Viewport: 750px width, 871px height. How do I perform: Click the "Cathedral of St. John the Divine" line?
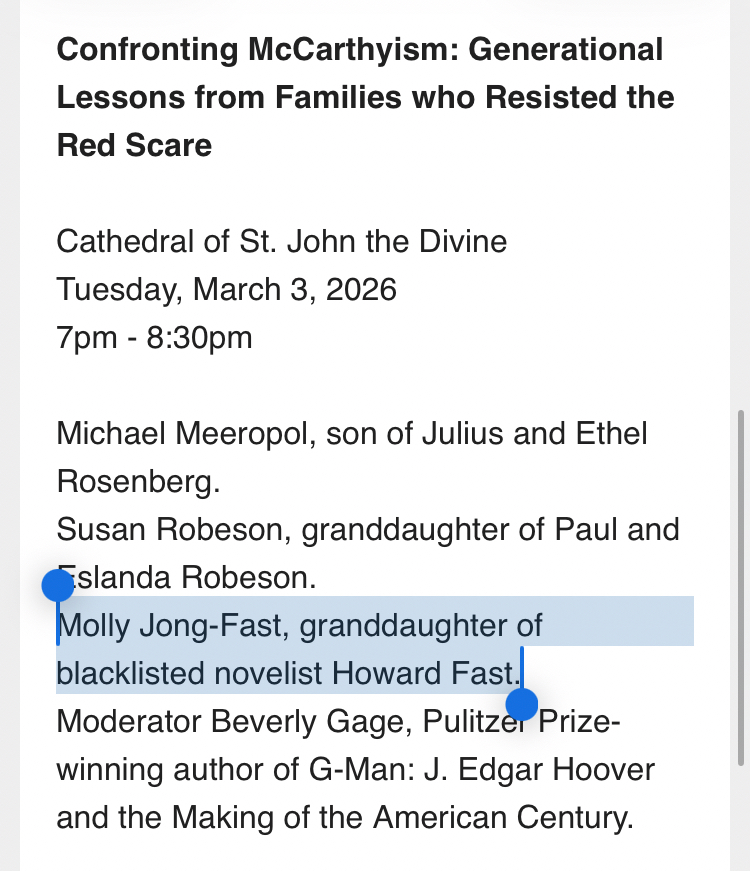click(281, 241)
